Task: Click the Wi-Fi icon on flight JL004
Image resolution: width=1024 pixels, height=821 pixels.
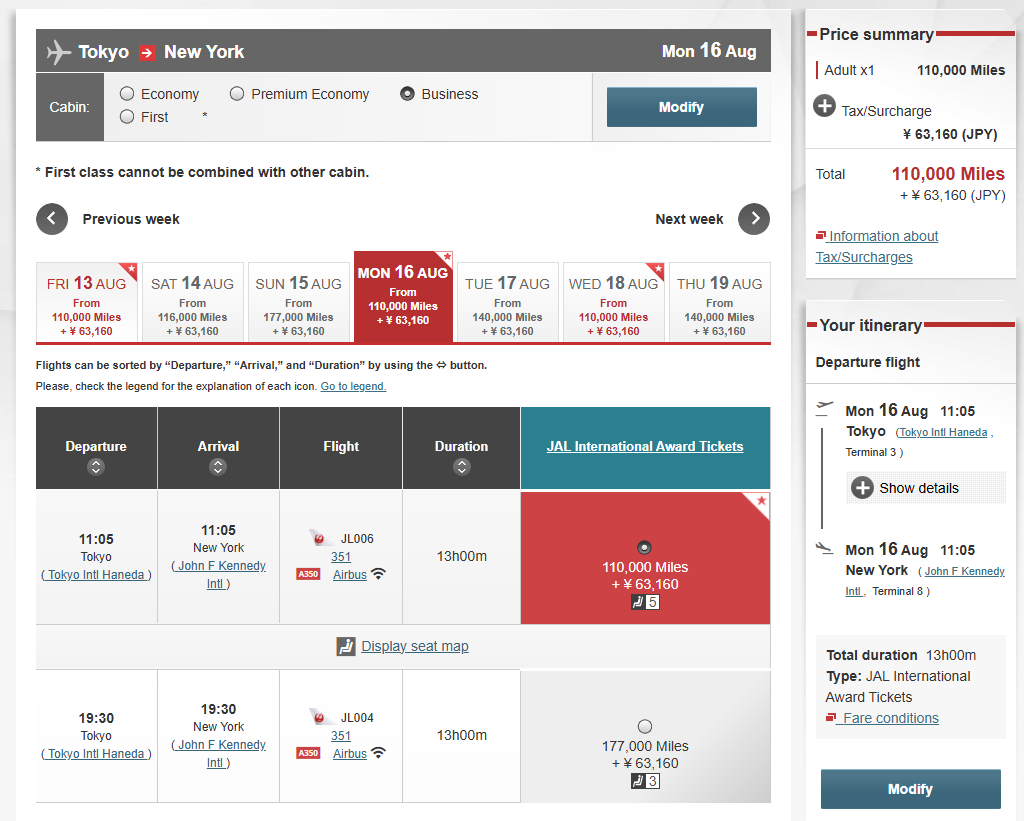Action: tap(378, 753)
